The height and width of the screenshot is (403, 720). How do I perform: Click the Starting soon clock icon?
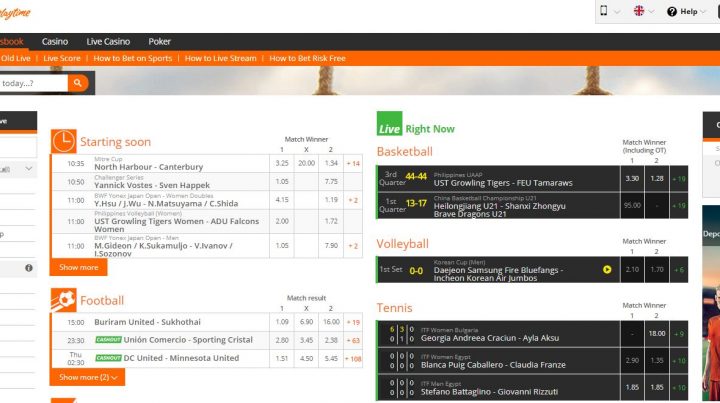click(x=63, y=141)
